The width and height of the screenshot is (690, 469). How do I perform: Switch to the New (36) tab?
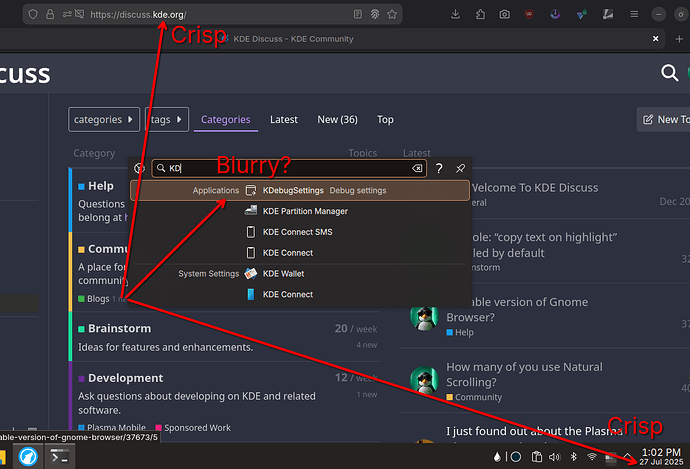click(337, 120)
